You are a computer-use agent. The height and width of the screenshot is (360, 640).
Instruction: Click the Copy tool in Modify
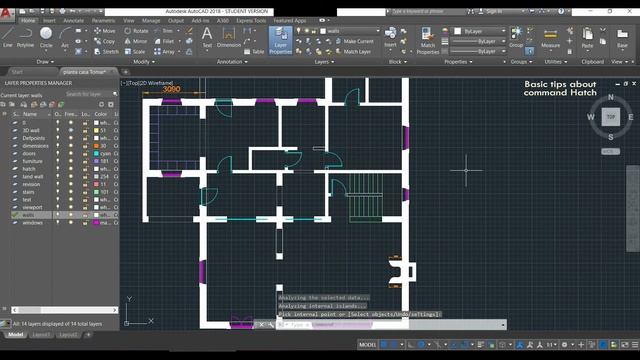click(104, 41)
